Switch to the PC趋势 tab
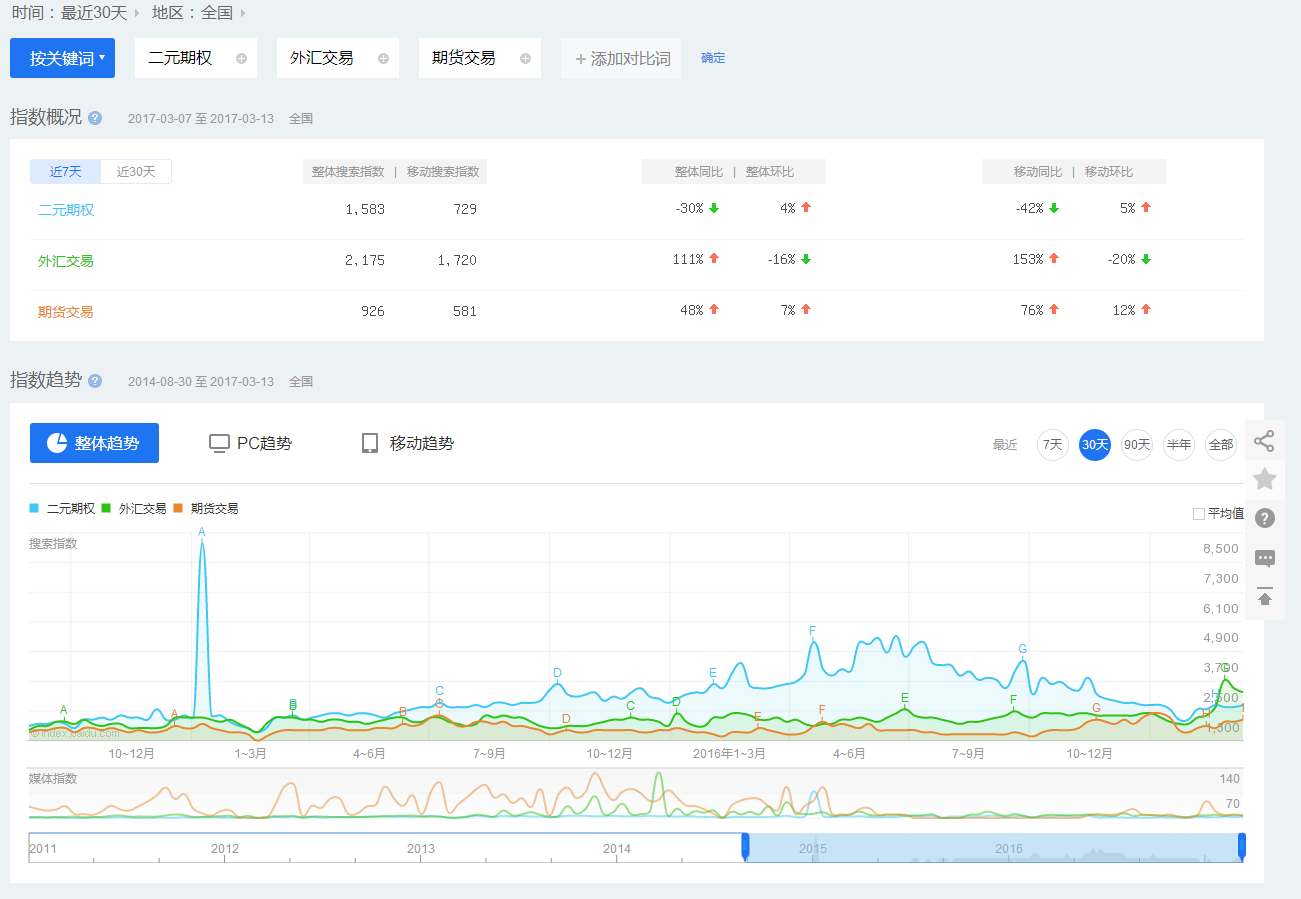The height and width of the screenshot is (899, 1301). pyautogui.click(x=250, y=443)
